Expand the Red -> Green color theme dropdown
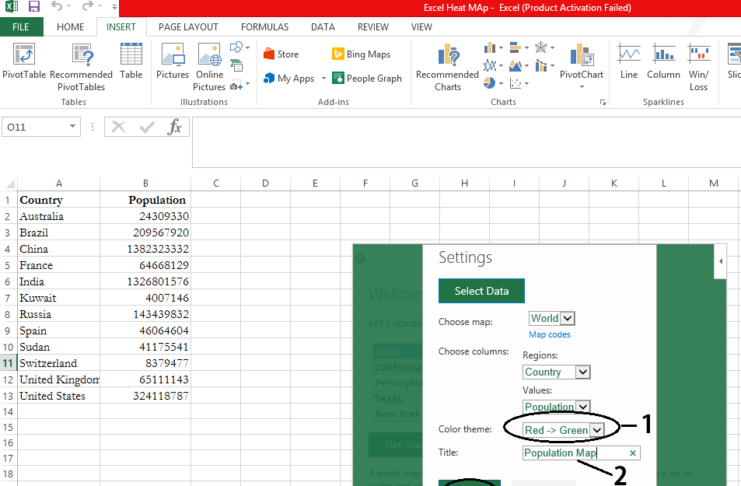 click(x=597, y=430)
